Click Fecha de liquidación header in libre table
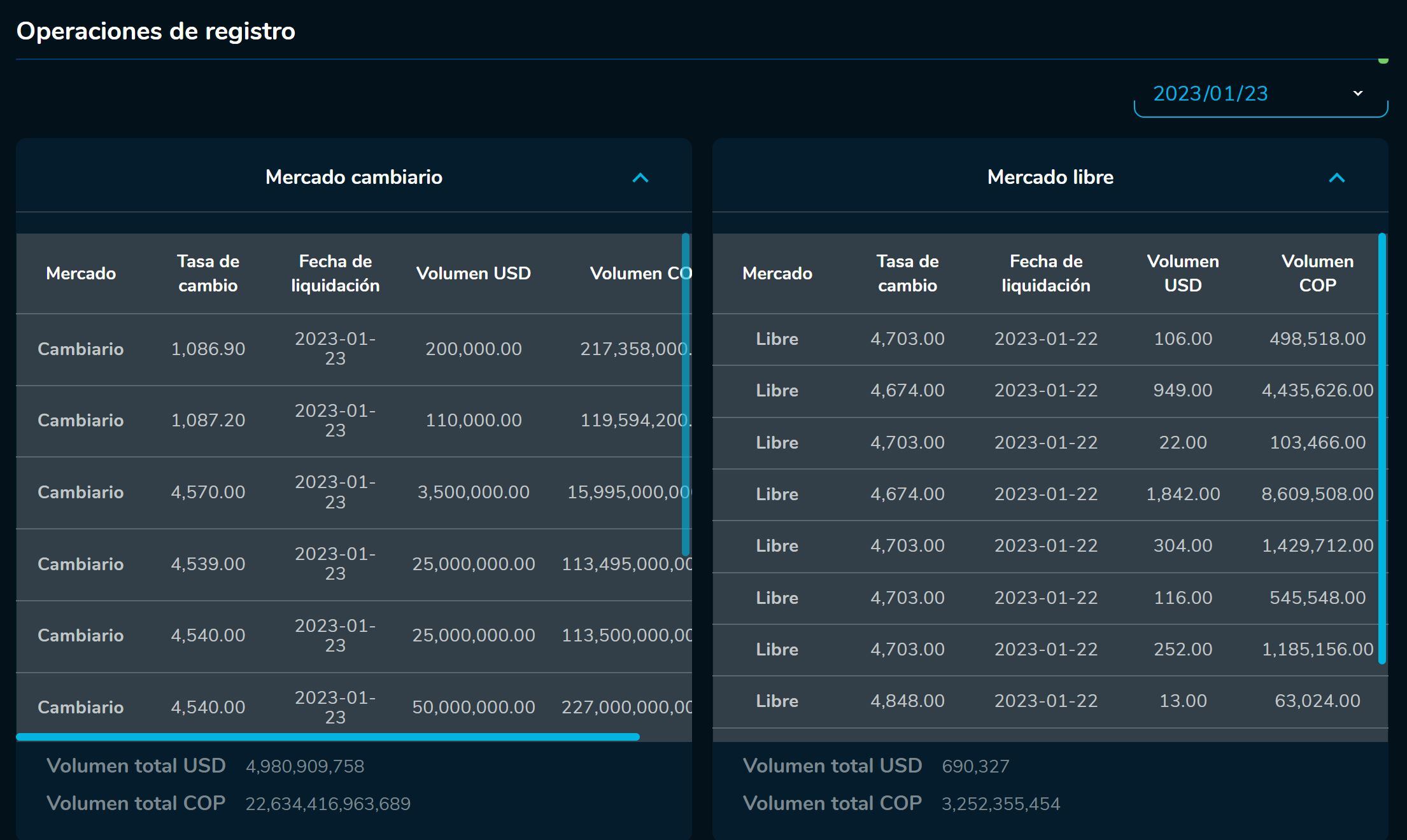The height and width of the screenshot is (840, 1407). pos(1045,273)
